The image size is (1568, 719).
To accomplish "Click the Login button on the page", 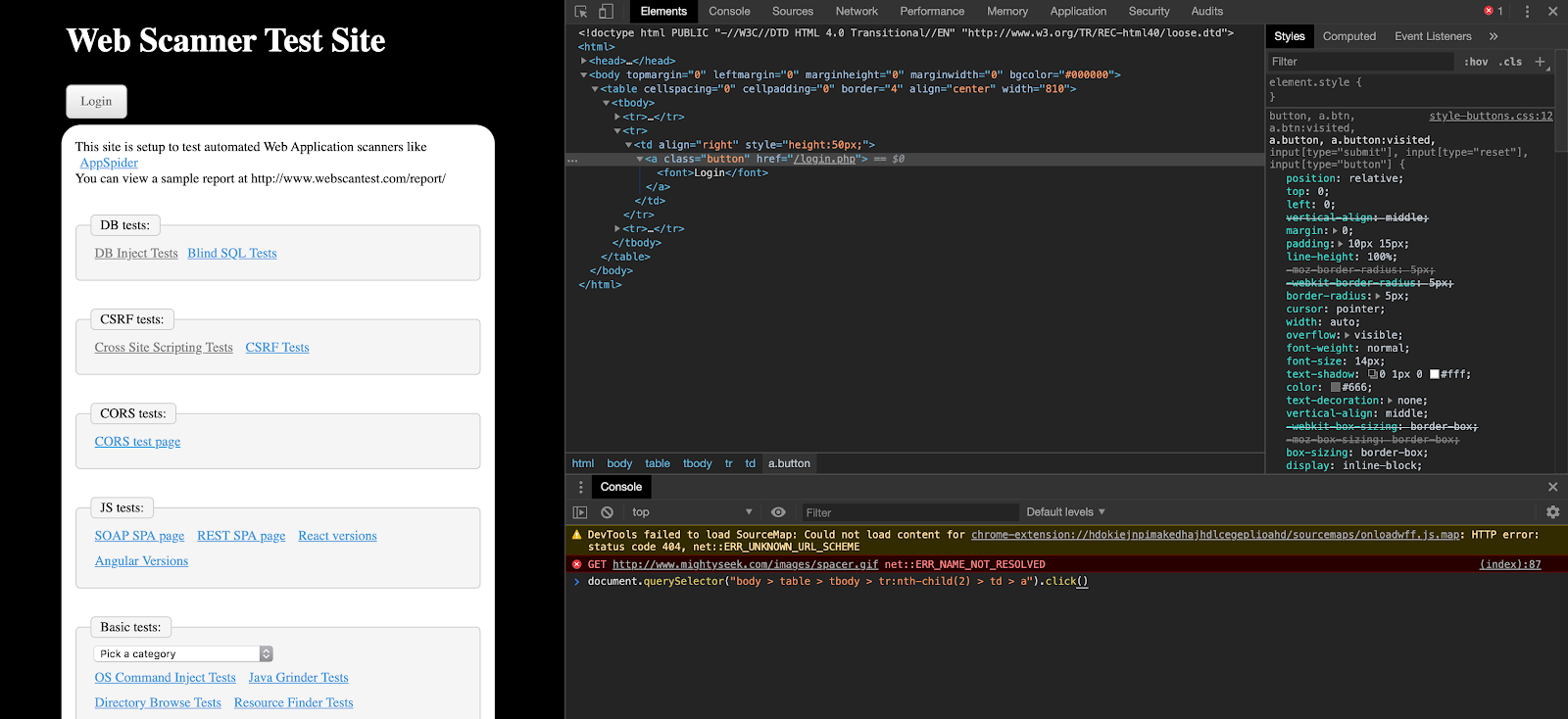I will 96,102.
